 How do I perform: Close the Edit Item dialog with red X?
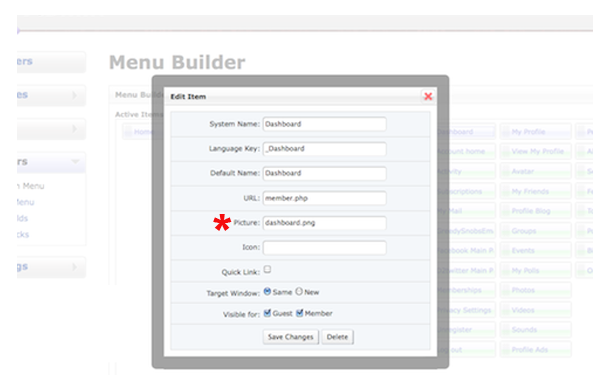(x=428, y=96)
